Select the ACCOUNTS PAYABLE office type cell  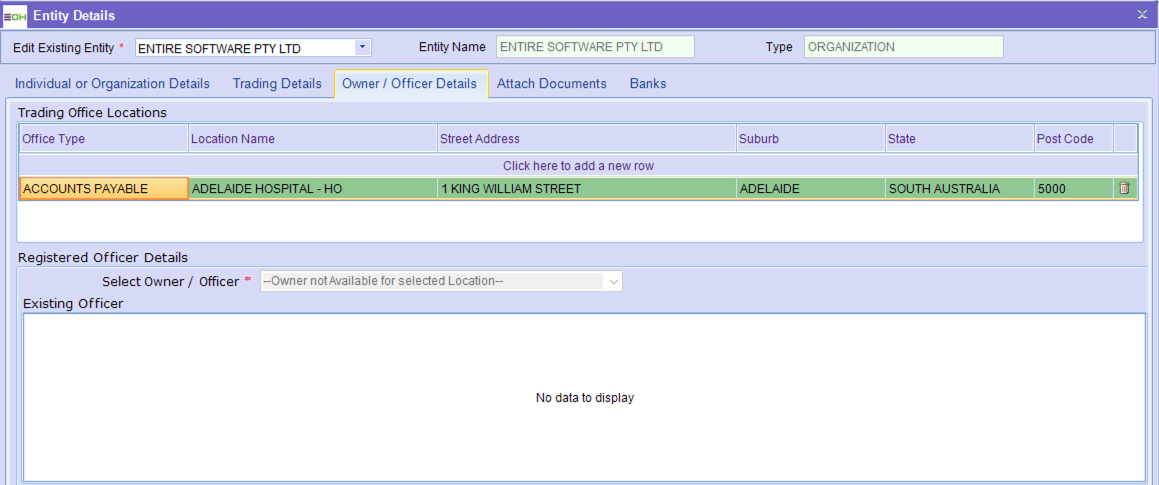click(103, 188)
